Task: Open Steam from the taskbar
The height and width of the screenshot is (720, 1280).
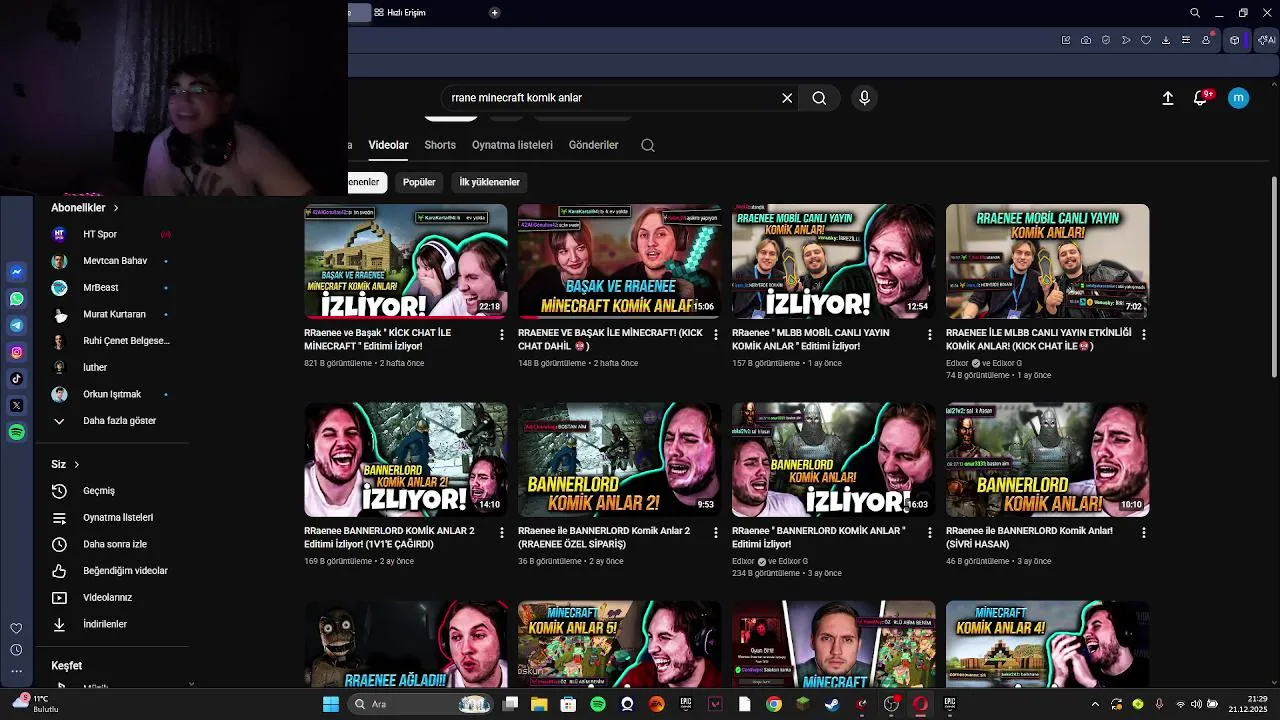Action: 832,704
